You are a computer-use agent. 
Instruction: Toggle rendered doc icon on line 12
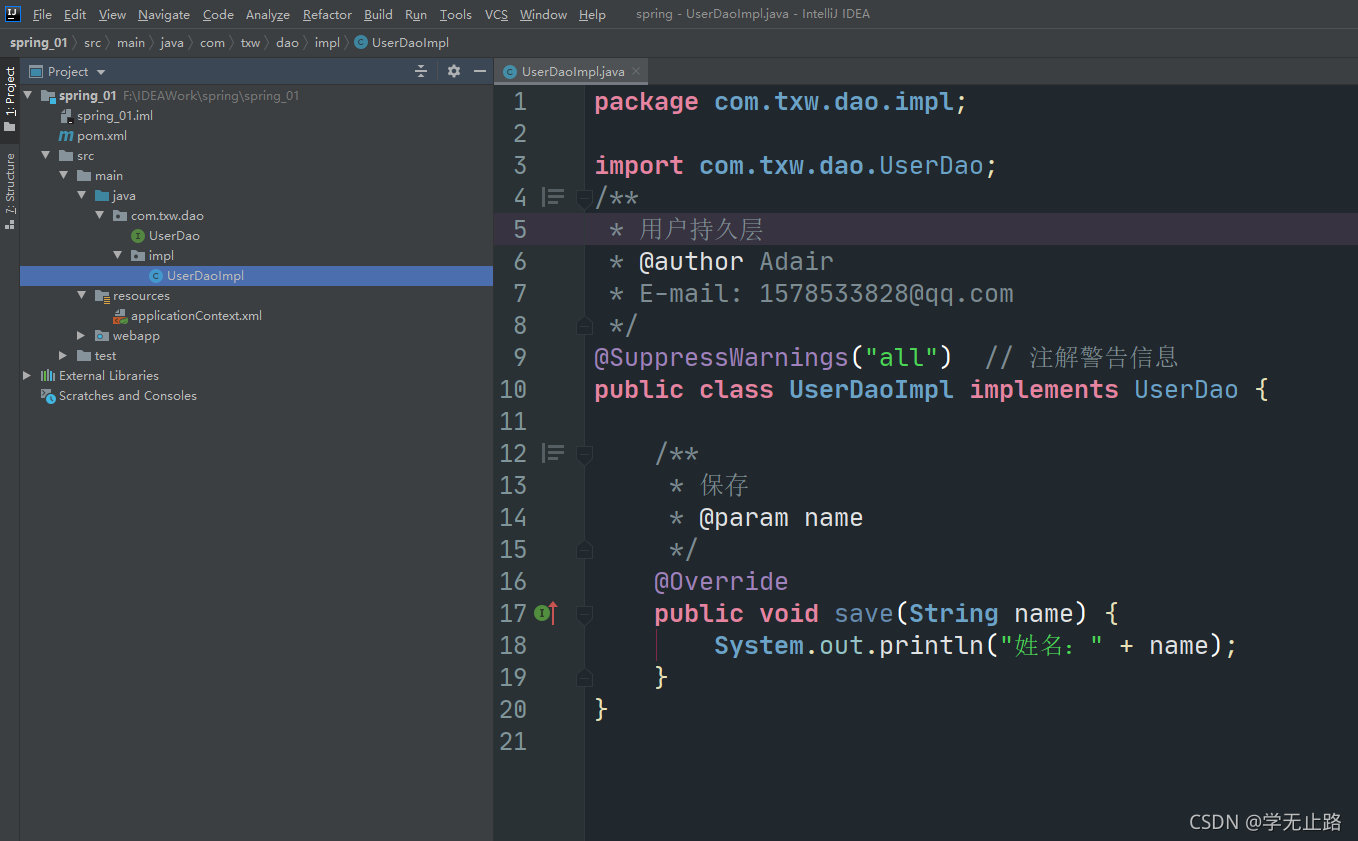(553, 453)
